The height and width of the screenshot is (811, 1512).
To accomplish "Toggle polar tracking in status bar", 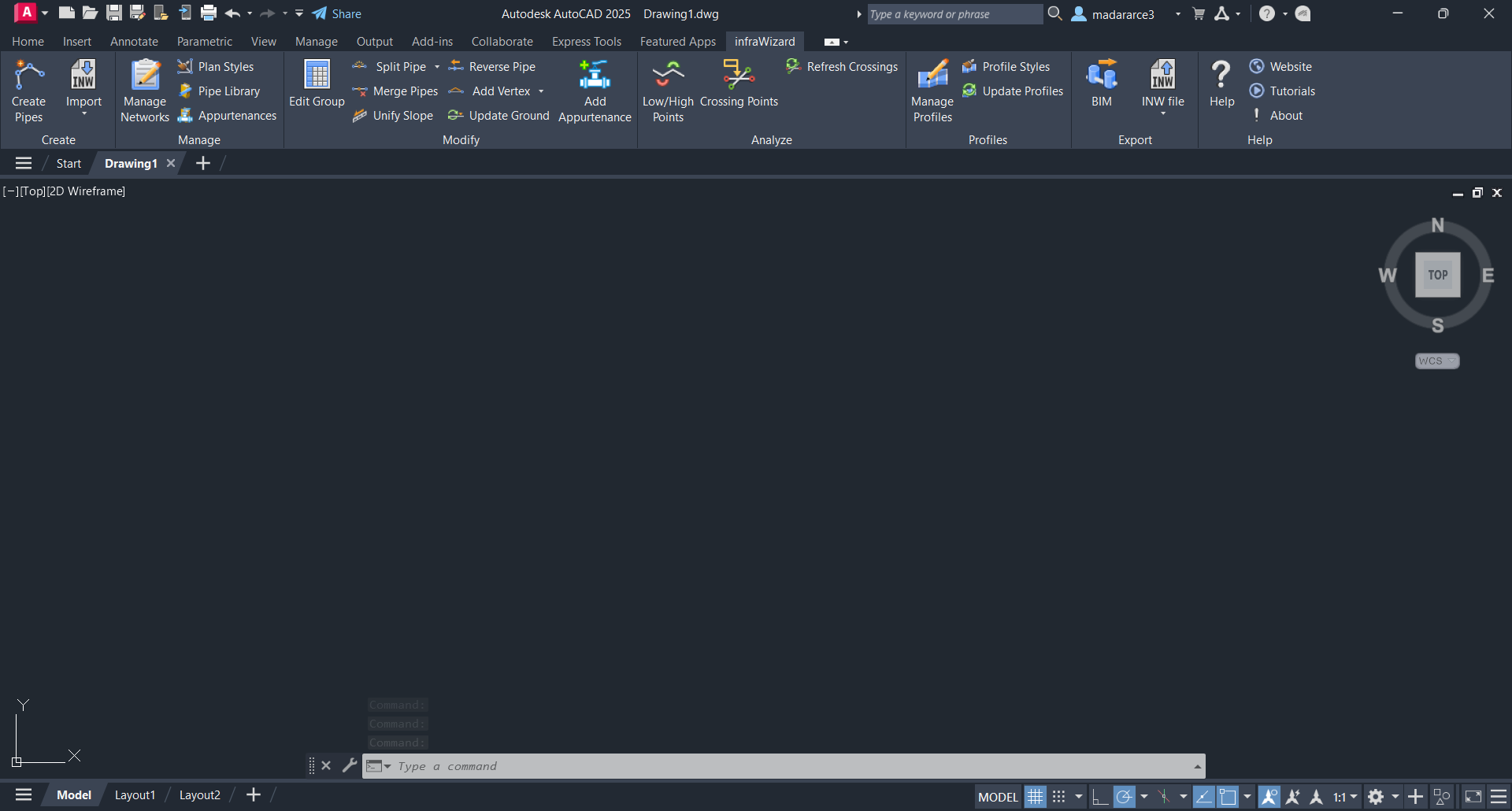I will (x=1125, y=797).
